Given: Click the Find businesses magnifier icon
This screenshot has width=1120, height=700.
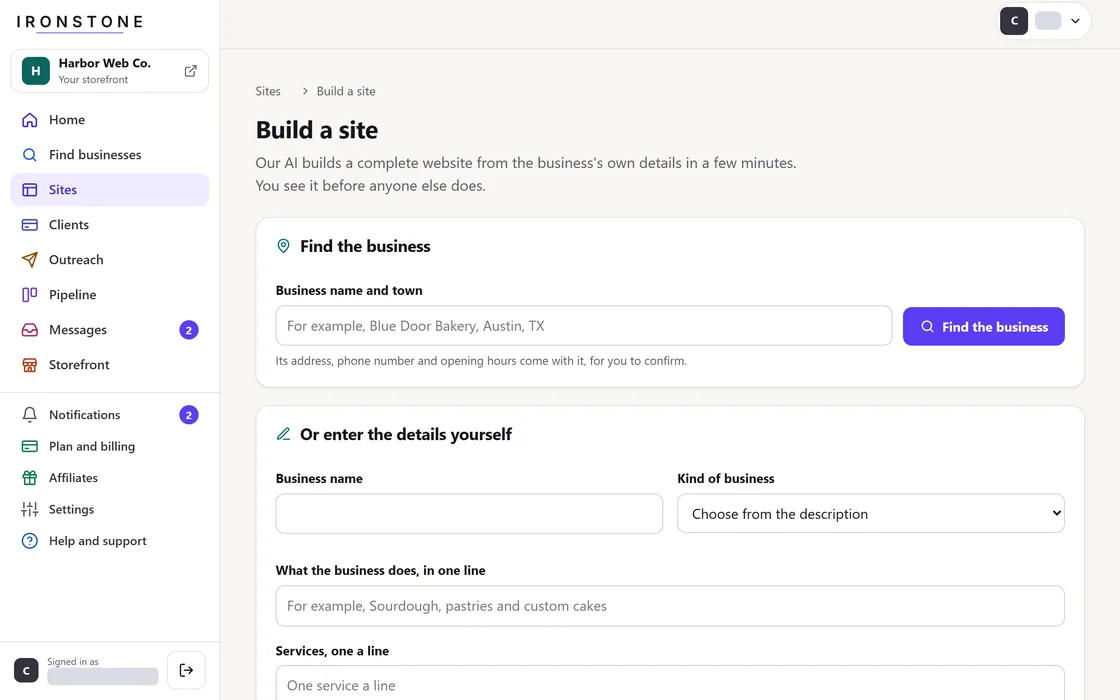Looking at the screenshot, I should pos(29,155).
